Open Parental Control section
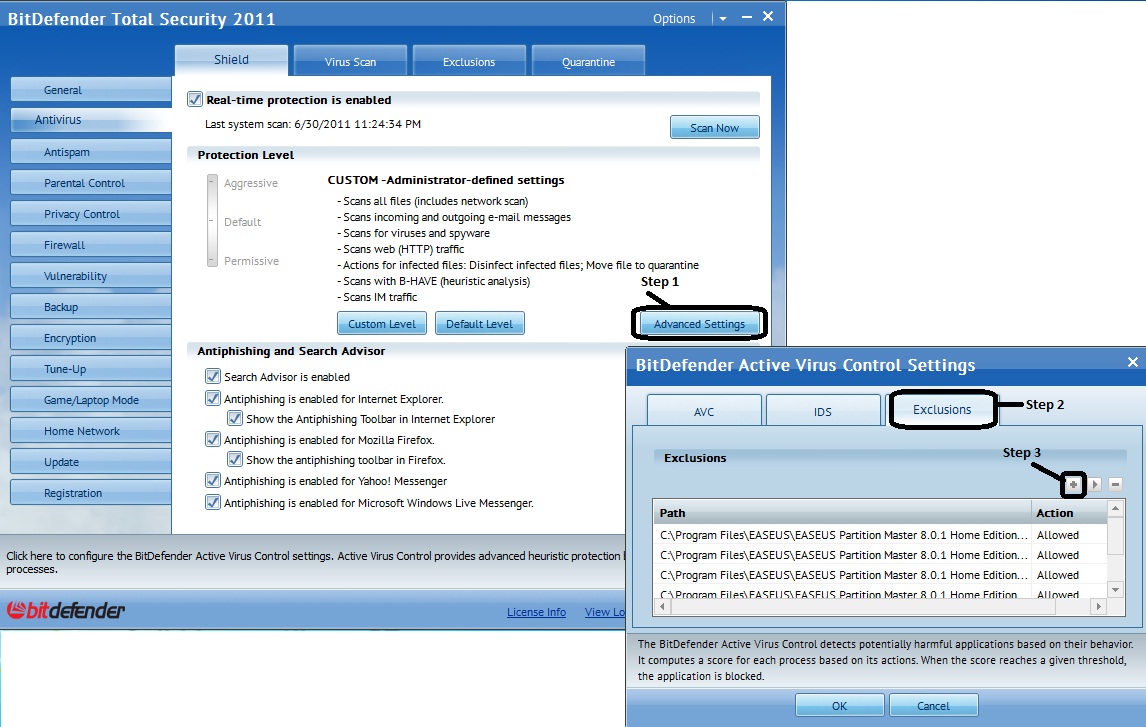The image size is (1146, 727). pyautogui.click(x=91, y=183)
